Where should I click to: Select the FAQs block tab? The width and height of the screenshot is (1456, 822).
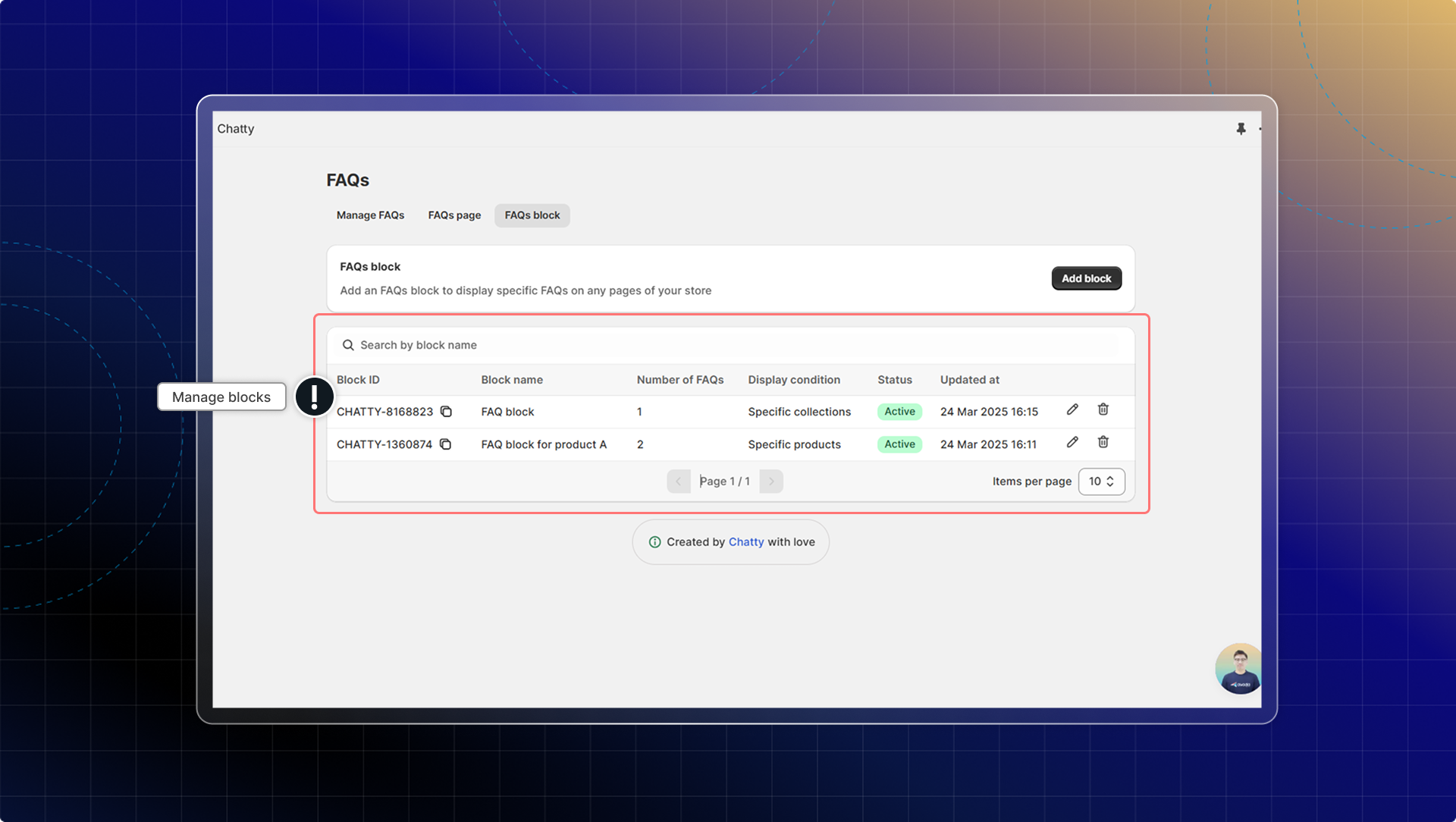click(532, 215)
